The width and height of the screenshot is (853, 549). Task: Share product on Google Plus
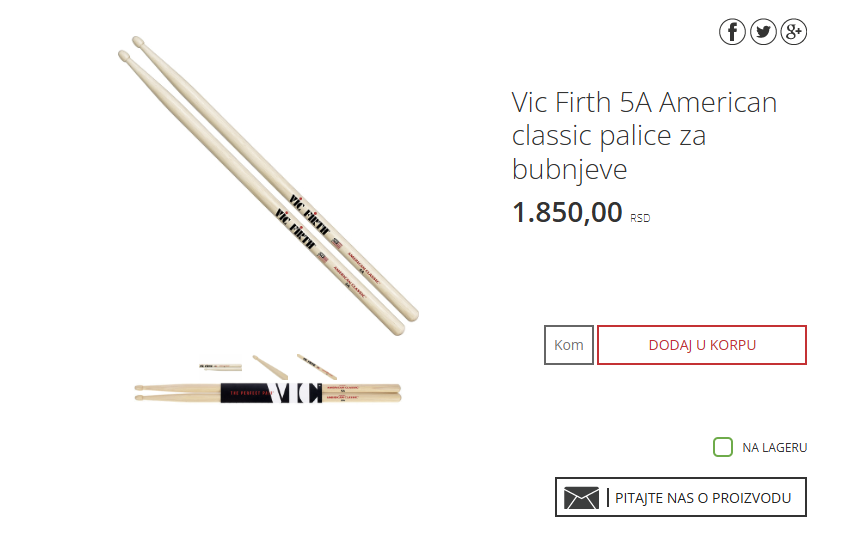(x=794, y=32)
